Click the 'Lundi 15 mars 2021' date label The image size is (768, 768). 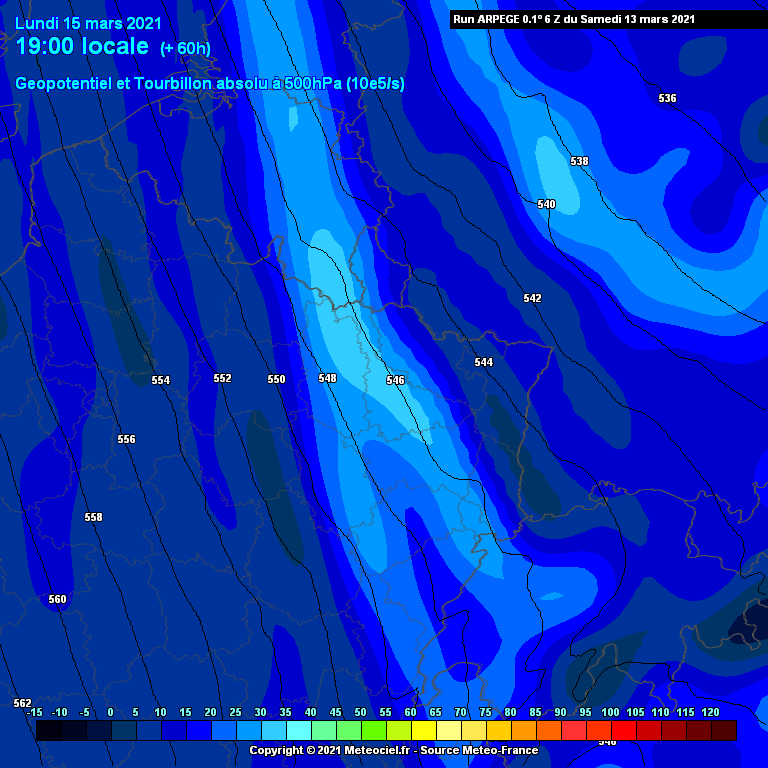point(88,23)
